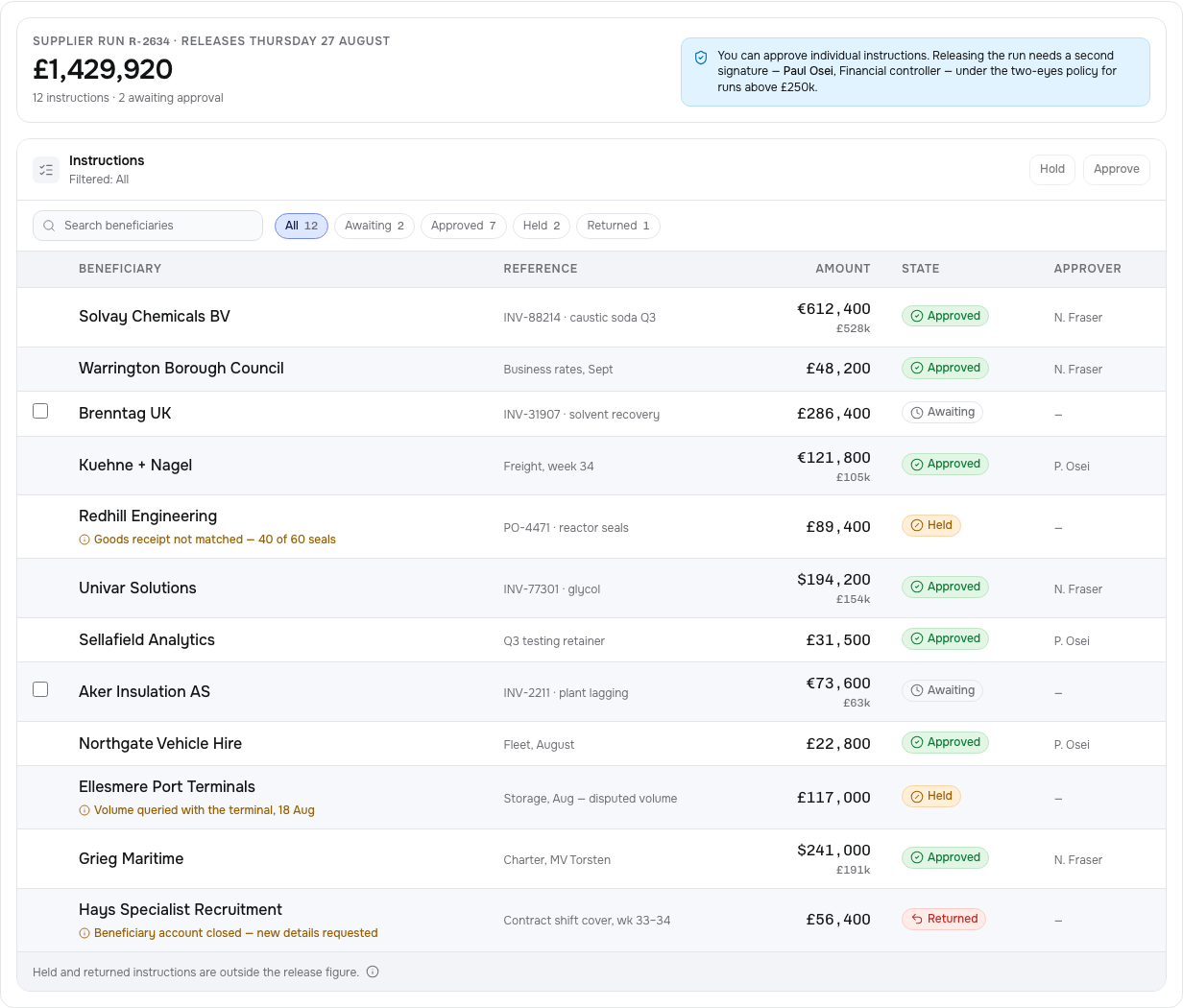Select Univar Solutions beneficiary name
The width and height of the screenshot is (1183, 1008).
click(137, 588)
